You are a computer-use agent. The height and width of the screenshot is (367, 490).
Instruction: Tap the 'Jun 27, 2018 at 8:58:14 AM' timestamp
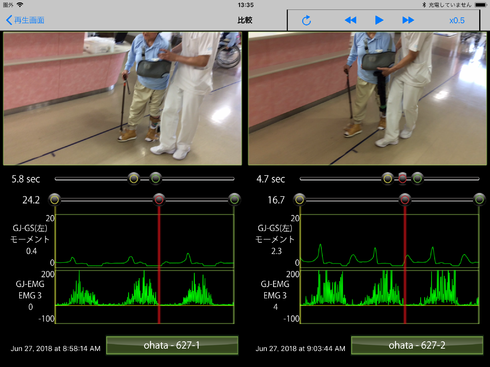click(x=56, y=349)
